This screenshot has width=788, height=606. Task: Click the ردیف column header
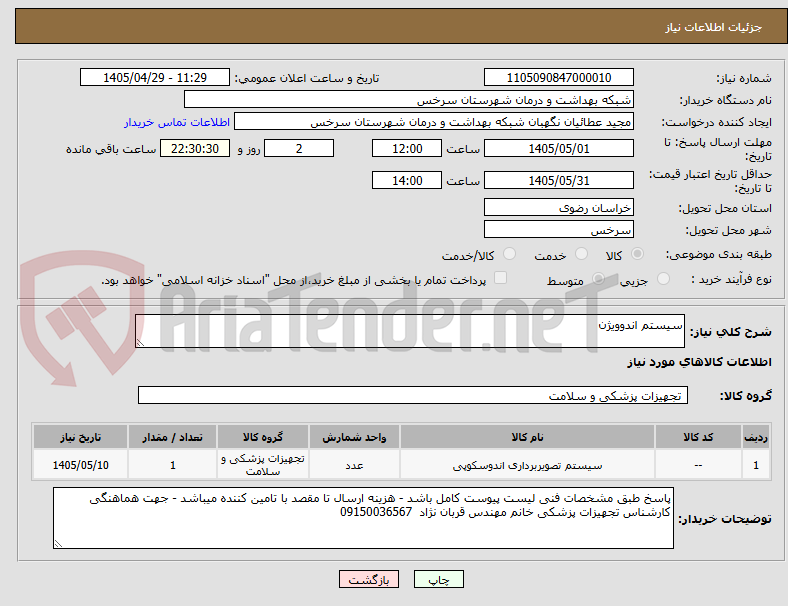[x=755, y=437]
